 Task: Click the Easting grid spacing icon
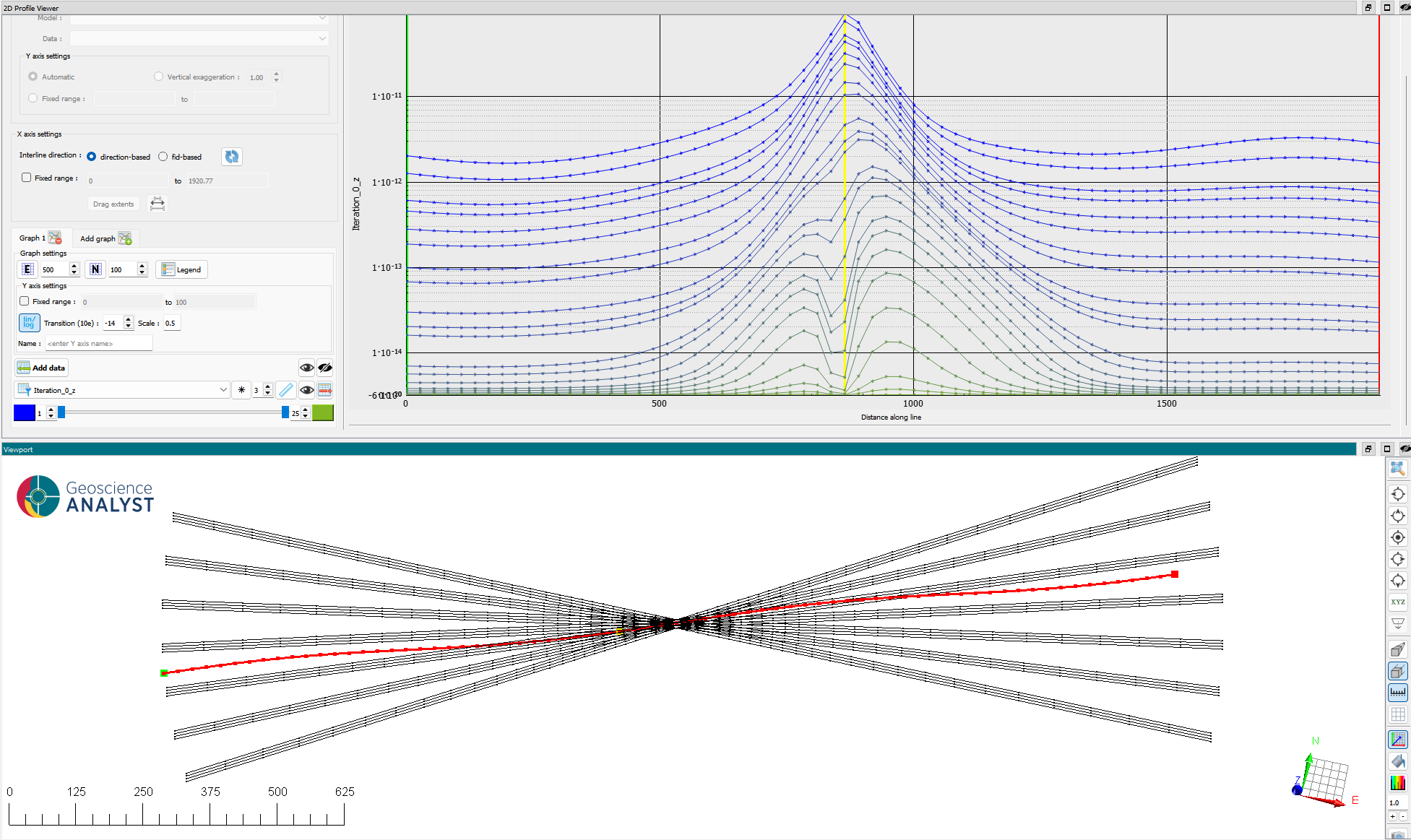pos(27,269)
